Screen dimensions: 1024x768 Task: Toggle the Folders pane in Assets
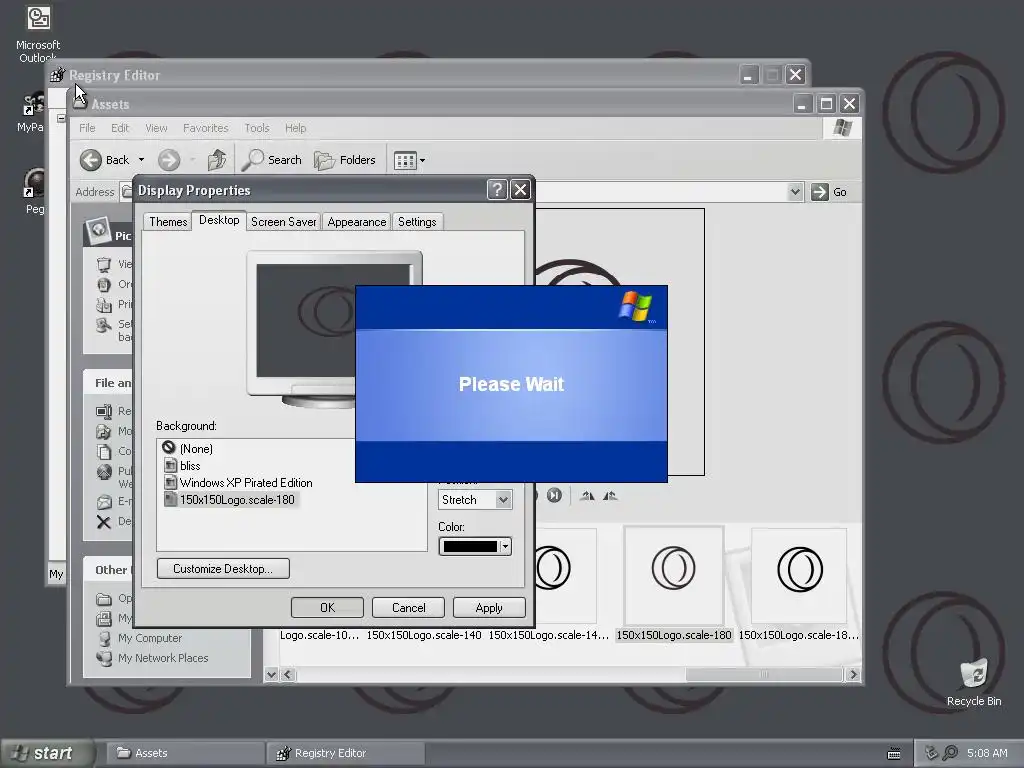pos(345,160)
